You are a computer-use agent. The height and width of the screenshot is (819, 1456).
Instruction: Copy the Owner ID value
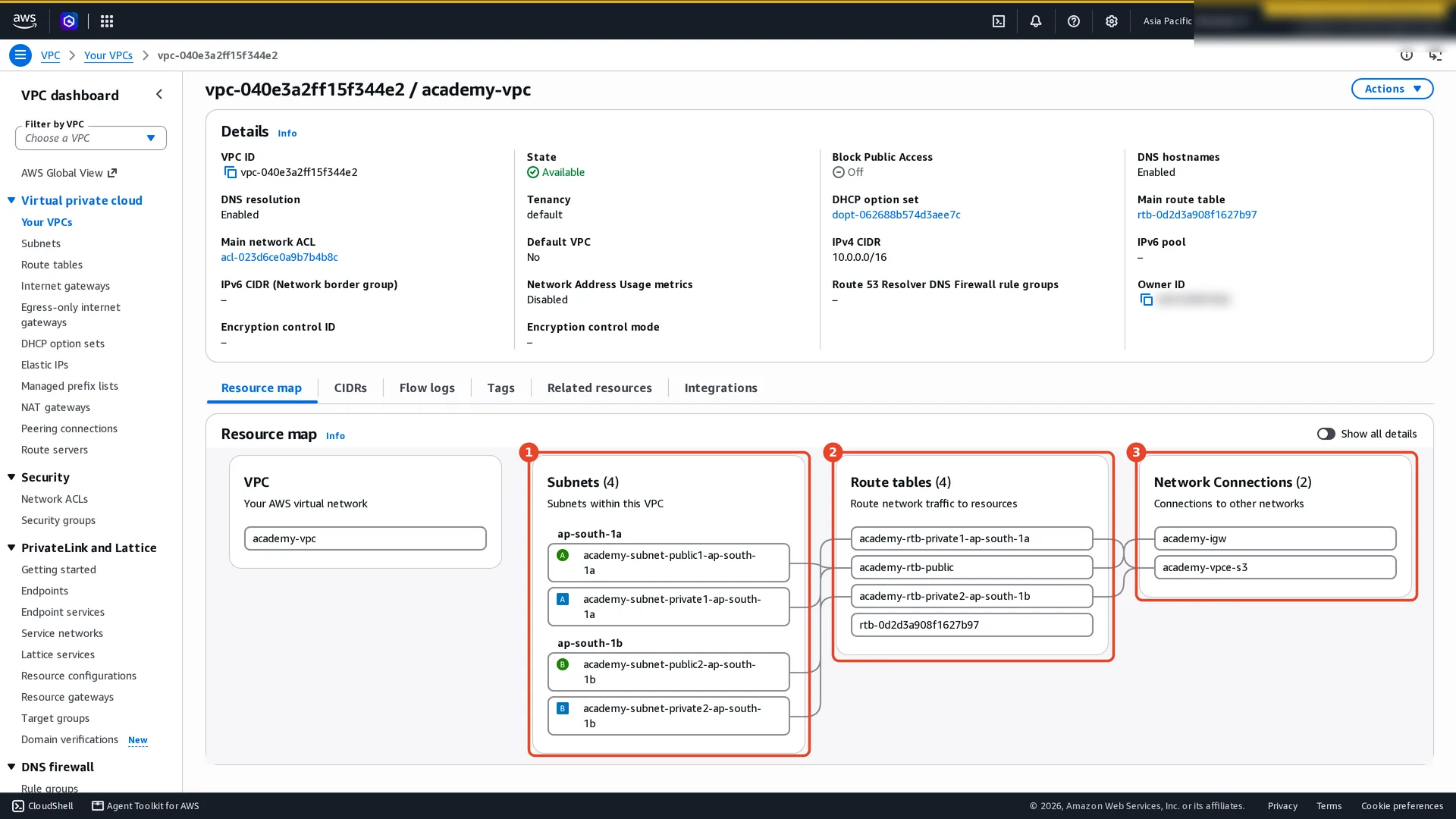click(1147, 300)
